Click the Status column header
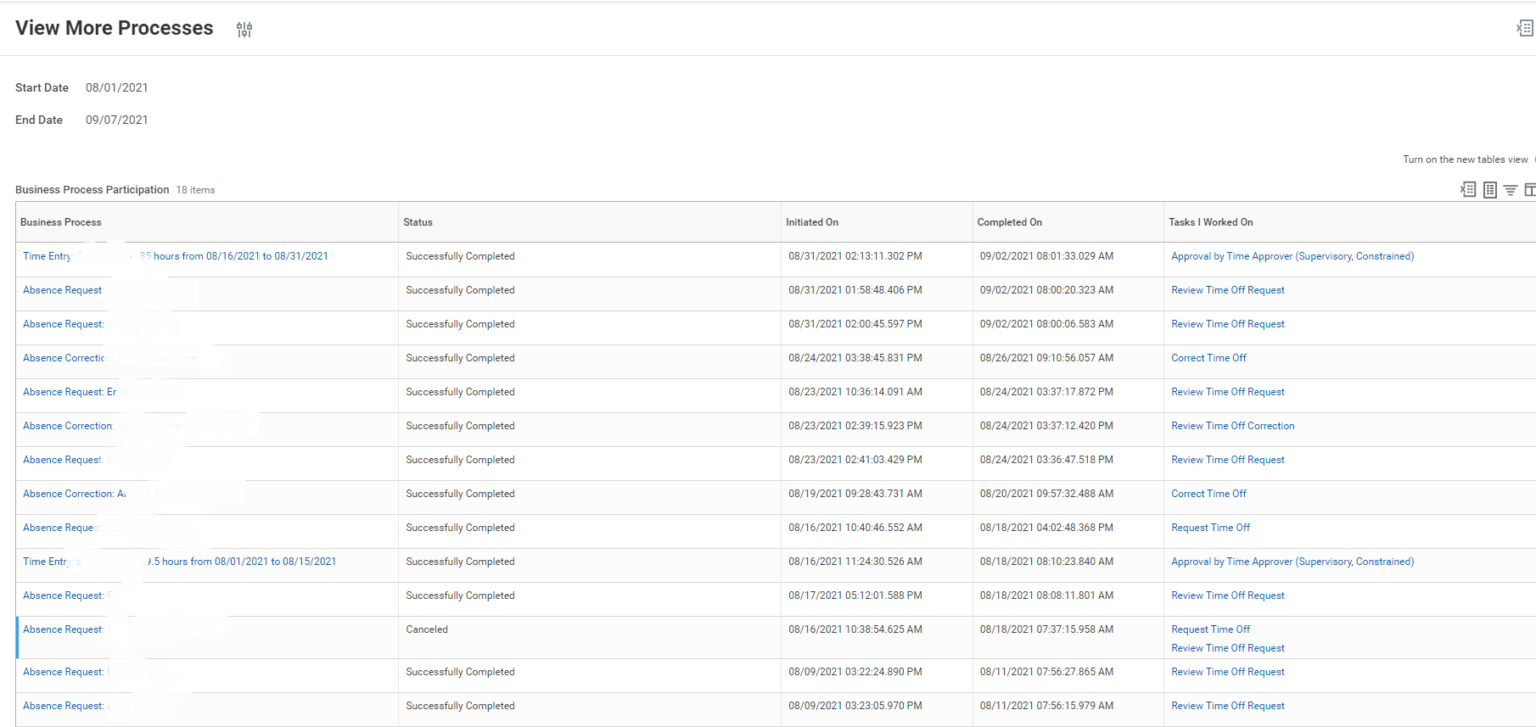 coord(417,222)
